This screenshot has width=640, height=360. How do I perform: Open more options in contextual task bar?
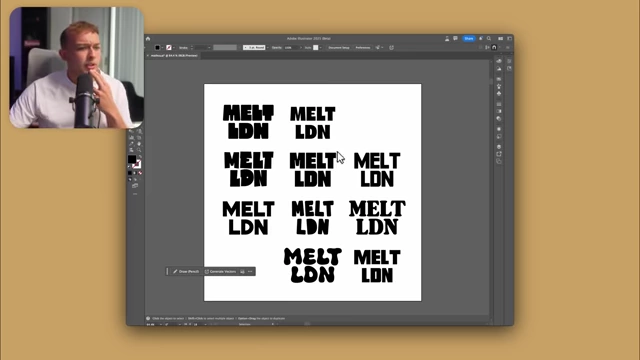[x=250, y=271]
